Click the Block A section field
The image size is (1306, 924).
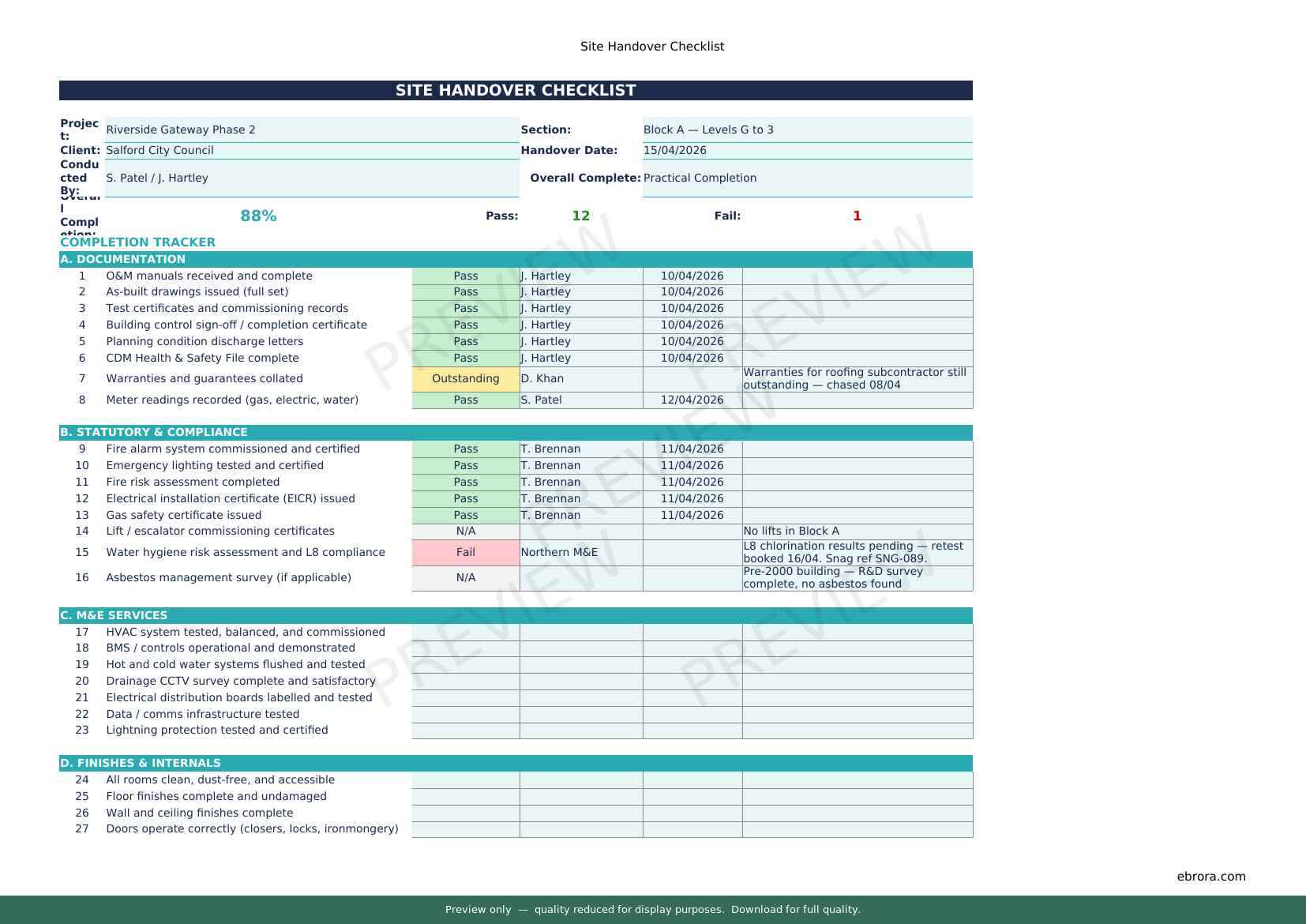coord(806,130)
